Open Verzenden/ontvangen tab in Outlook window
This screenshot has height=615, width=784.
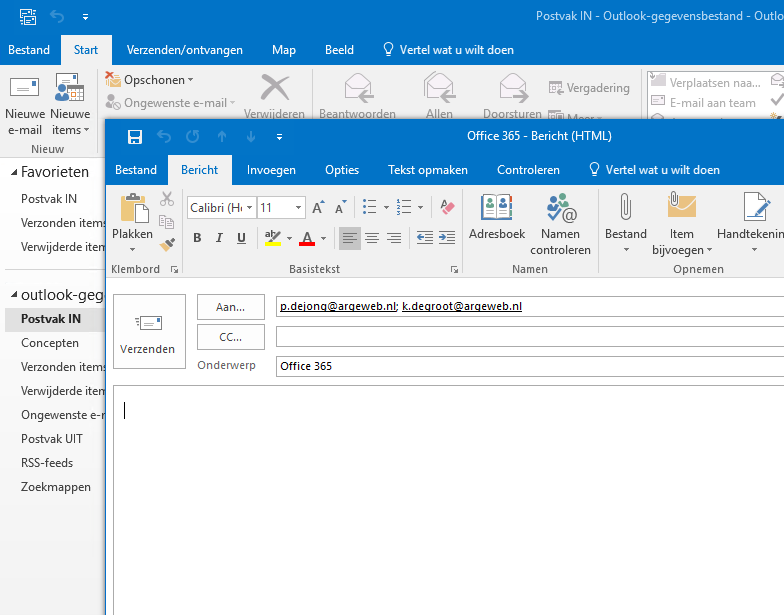coord(184,50)
